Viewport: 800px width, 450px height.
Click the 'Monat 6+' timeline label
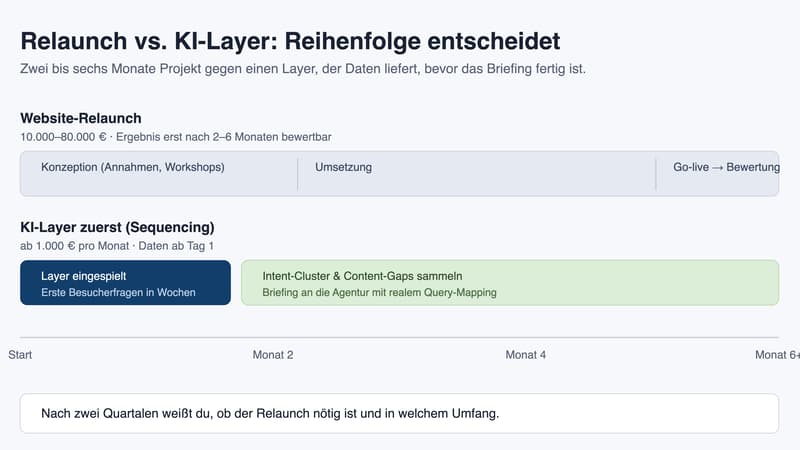click(778, 355)
